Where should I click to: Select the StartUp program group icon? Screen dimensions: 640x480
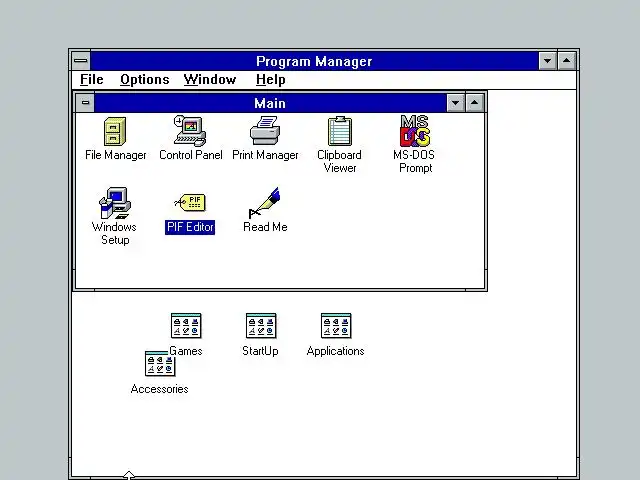click(261, 326)
